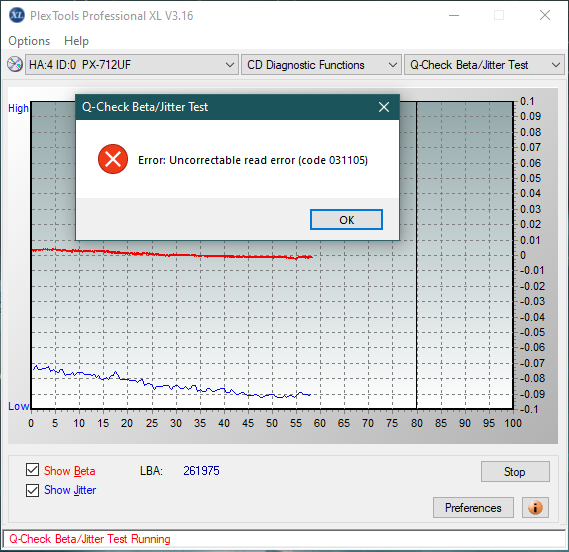Click the orange info icon button
Image resolution: width=569 pixels, height=552 pixels.
[535, 507]
